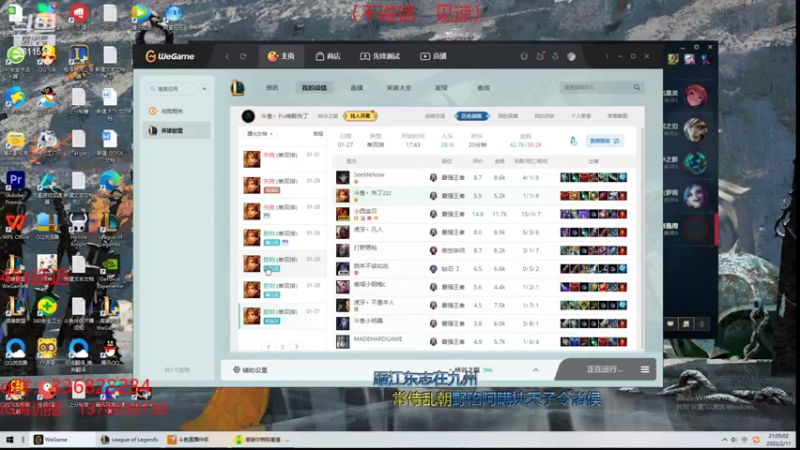The width and height of the screenshot is (800, 450).
Task: Show hidden system tray icons
Action: click(x=724, y=439)
